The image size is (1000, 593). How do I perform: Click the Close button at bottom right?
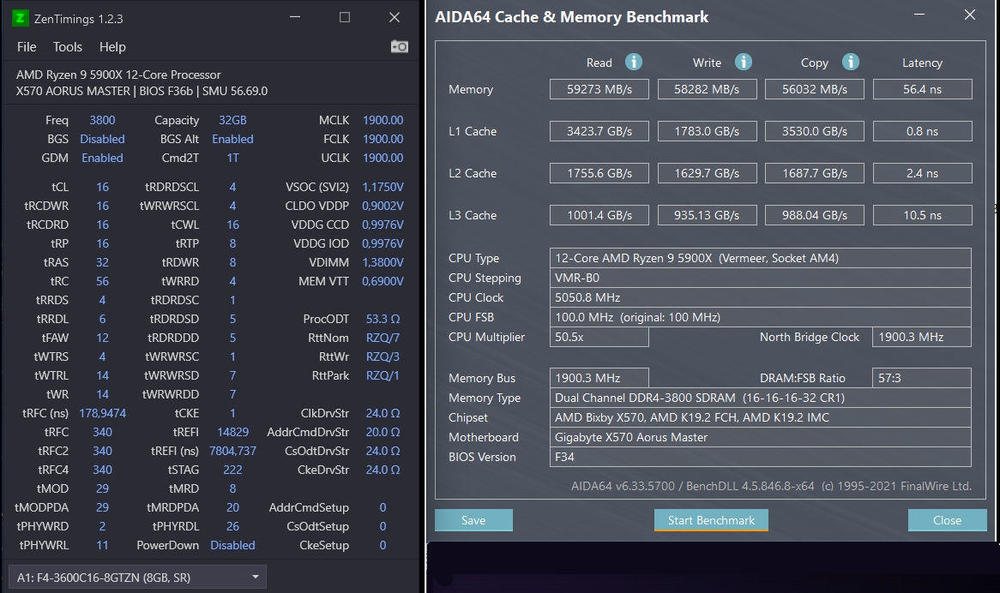[946, 520]
